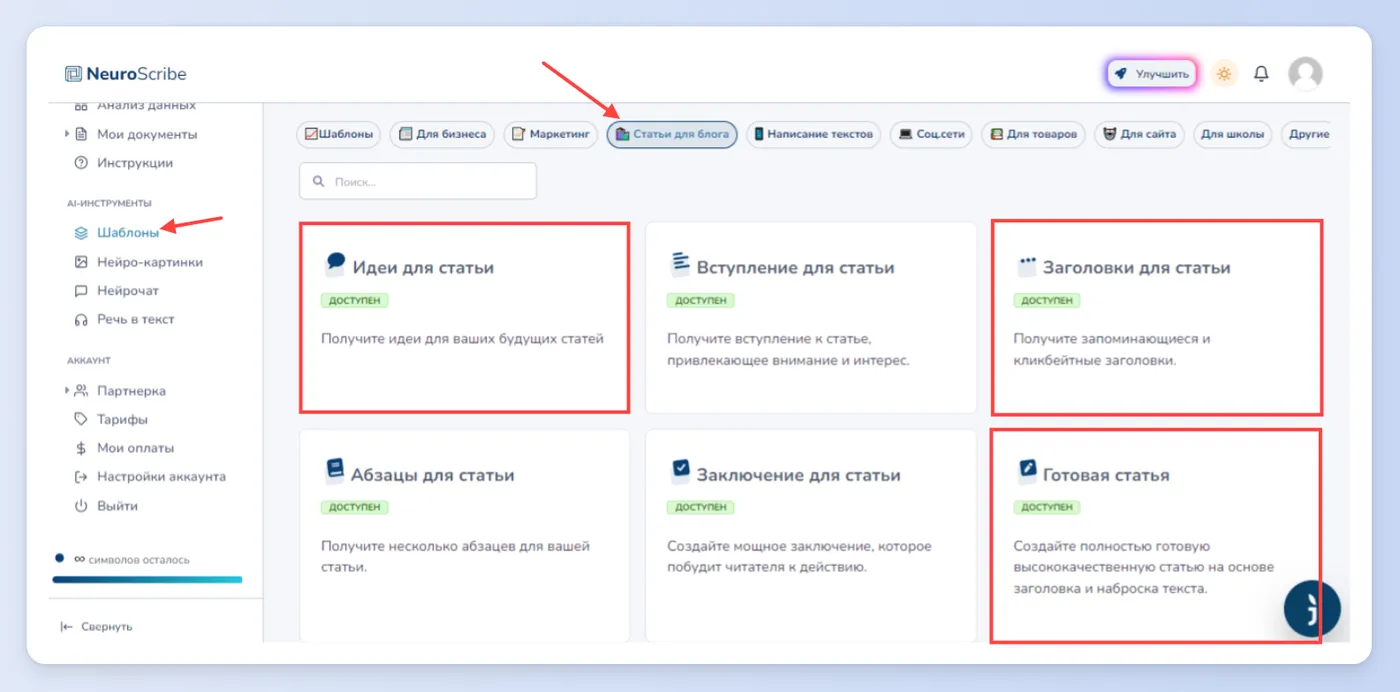Click the power icon next to Выйти
1400x692 pixels.
pos(81,506)
